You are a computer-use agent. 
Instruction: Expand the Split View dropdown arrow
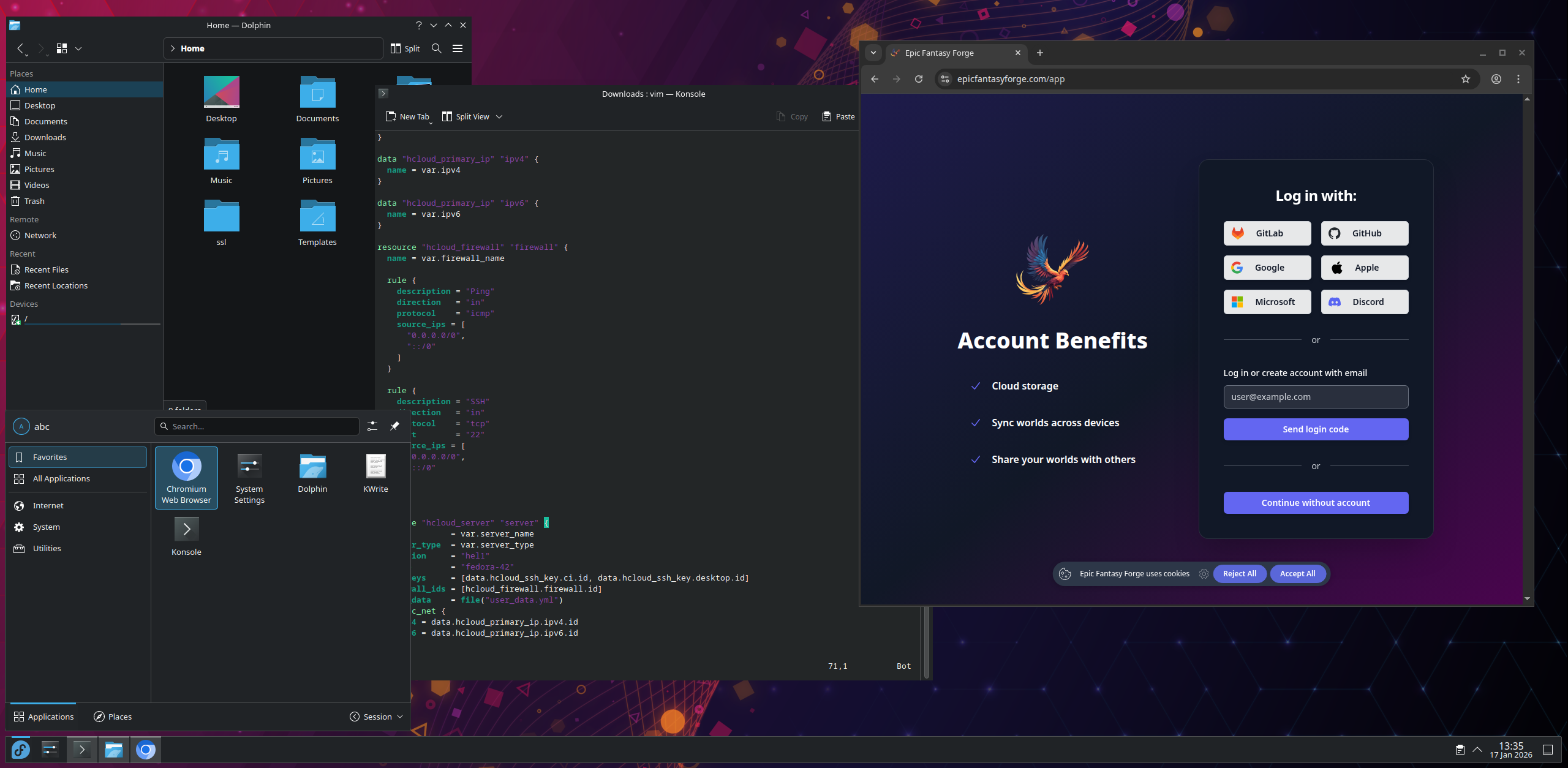499,116
